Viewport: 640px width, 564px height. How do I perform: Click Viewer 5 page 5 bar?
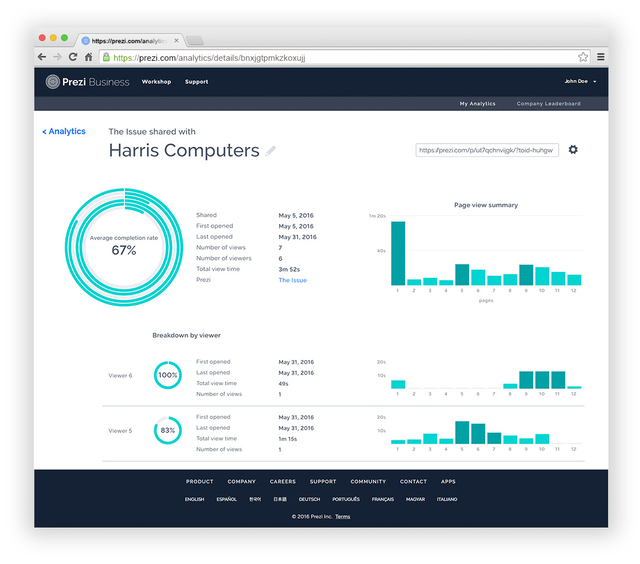[x=462, y=433]
